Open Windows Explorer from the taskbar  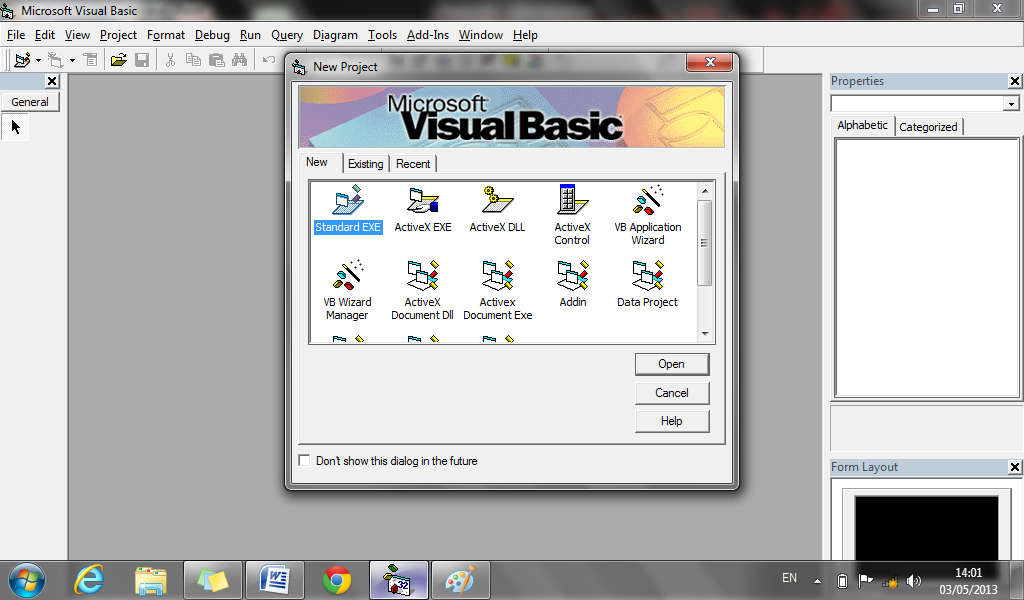151,580
